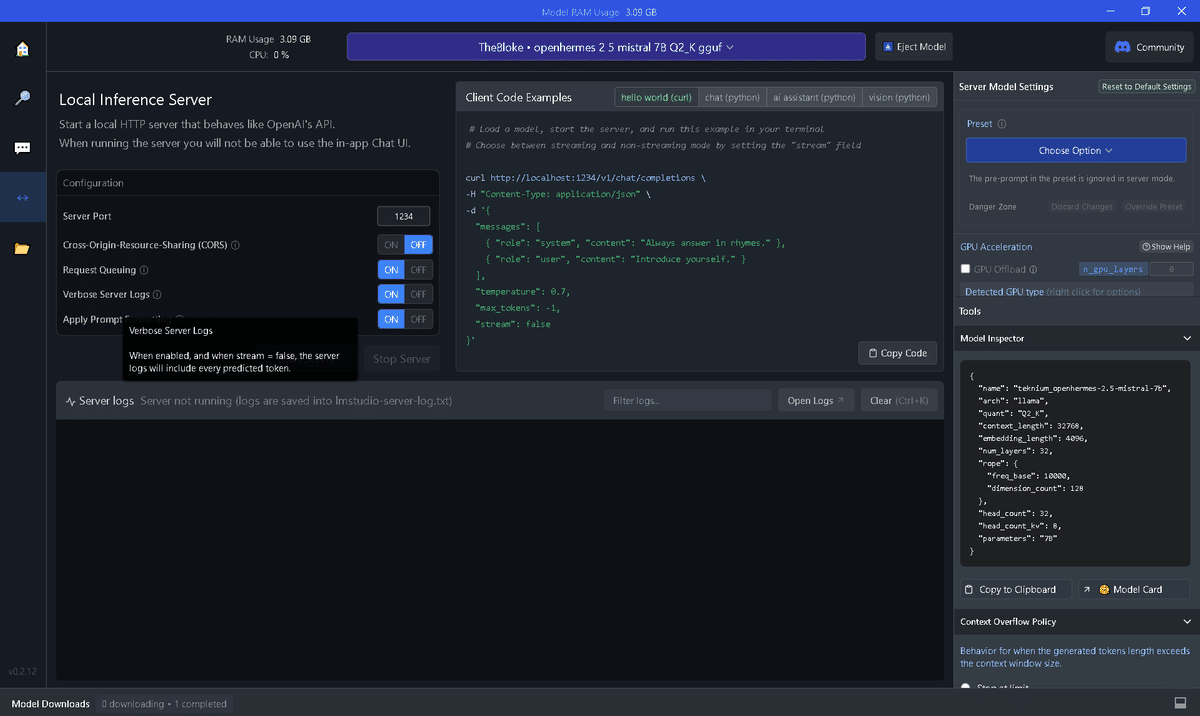
Task: Click Reset to Default Settings
Action: (1146, 87)
